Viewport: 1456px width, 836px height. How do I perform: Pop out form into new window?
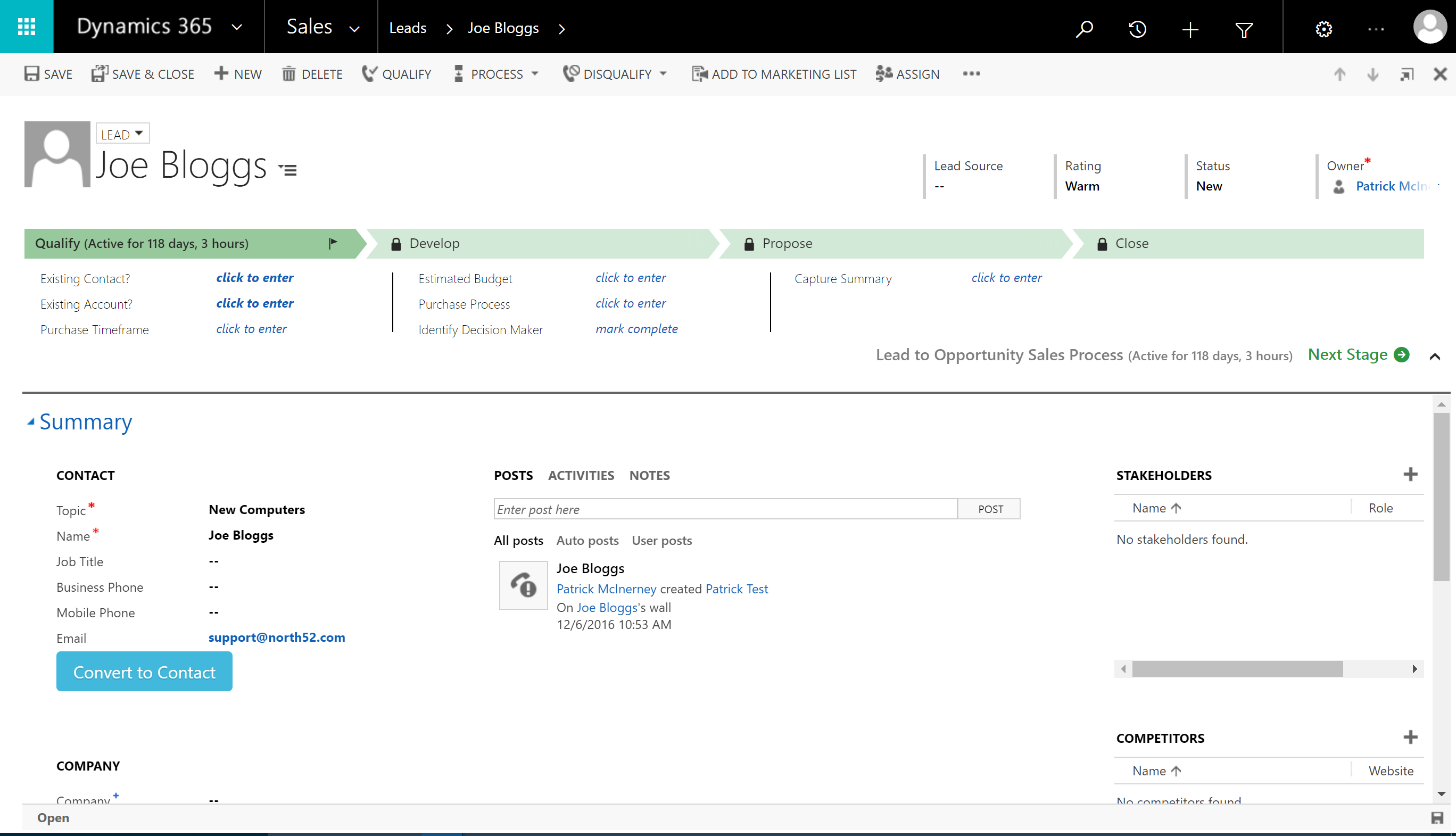coord(1407,74)
